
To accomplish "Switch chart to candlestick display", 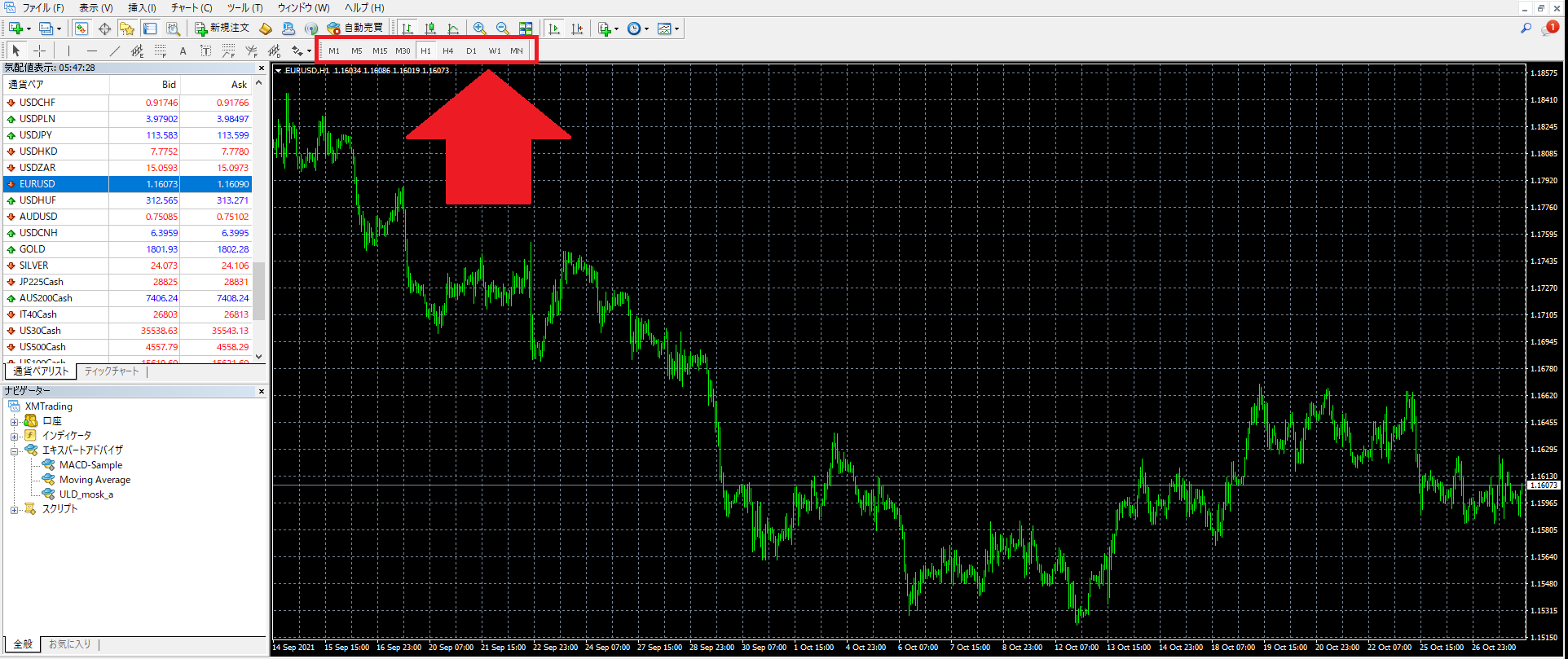I will tap(430, 29).
